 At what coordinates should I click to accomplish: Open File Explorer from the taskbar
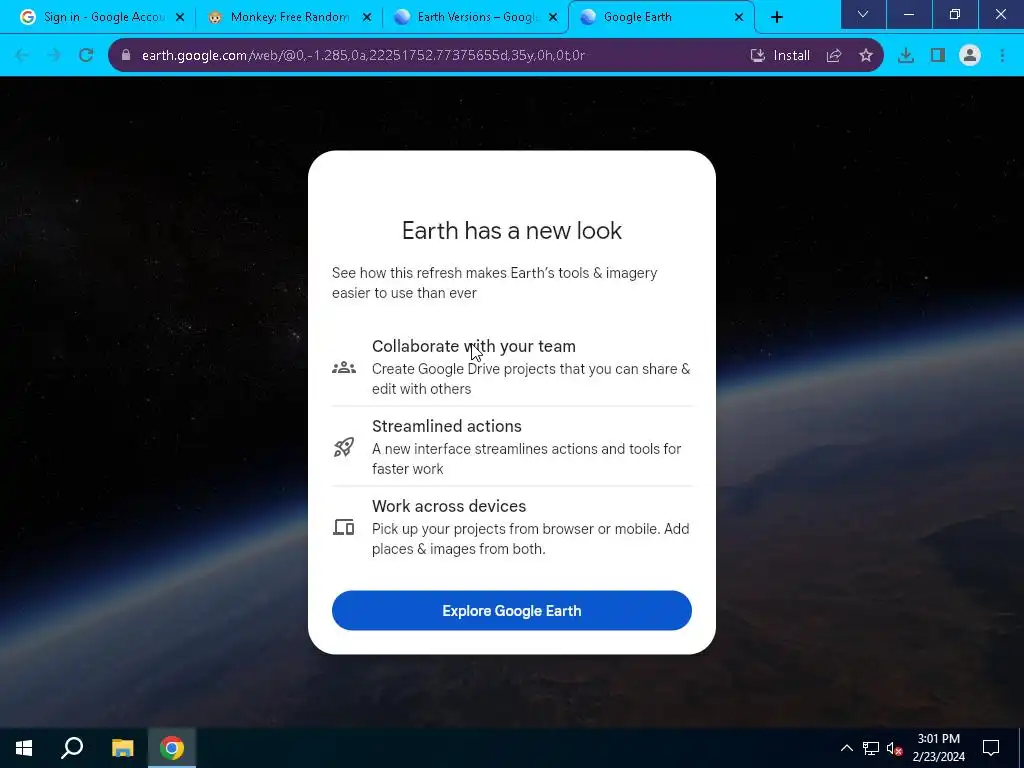(x=122, y=748)
